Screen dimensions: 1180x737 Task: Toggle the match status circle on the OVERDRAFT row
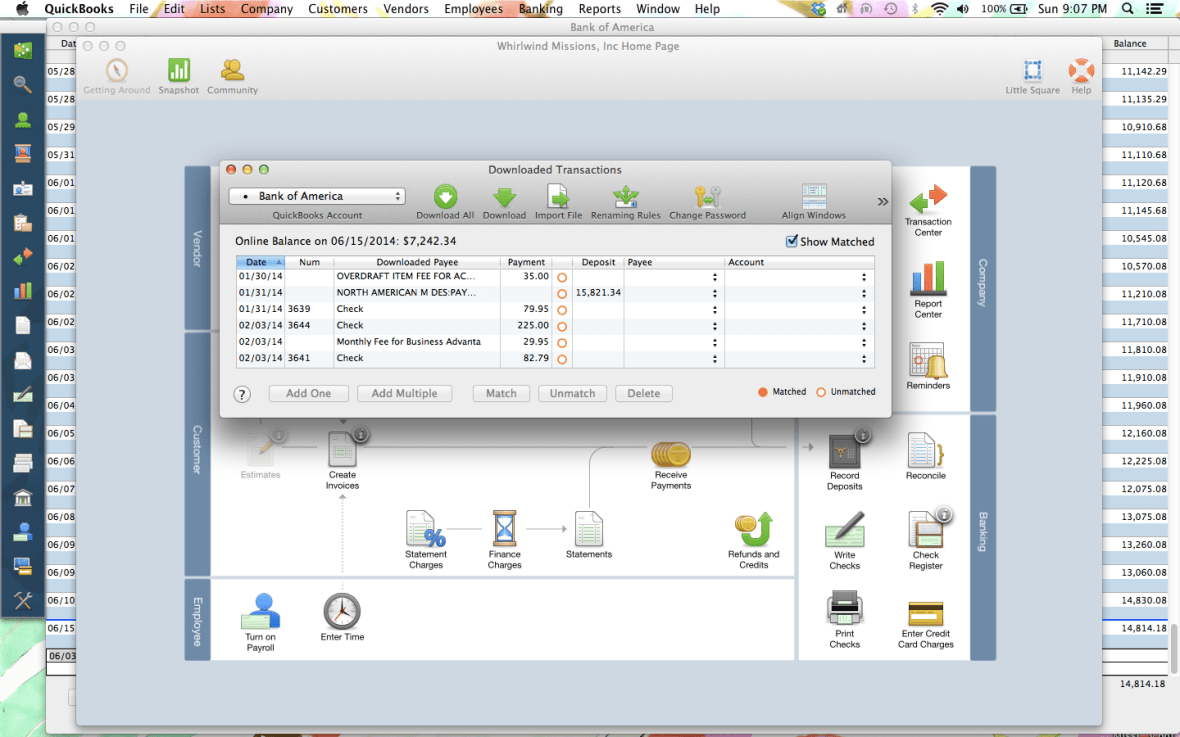561,276
